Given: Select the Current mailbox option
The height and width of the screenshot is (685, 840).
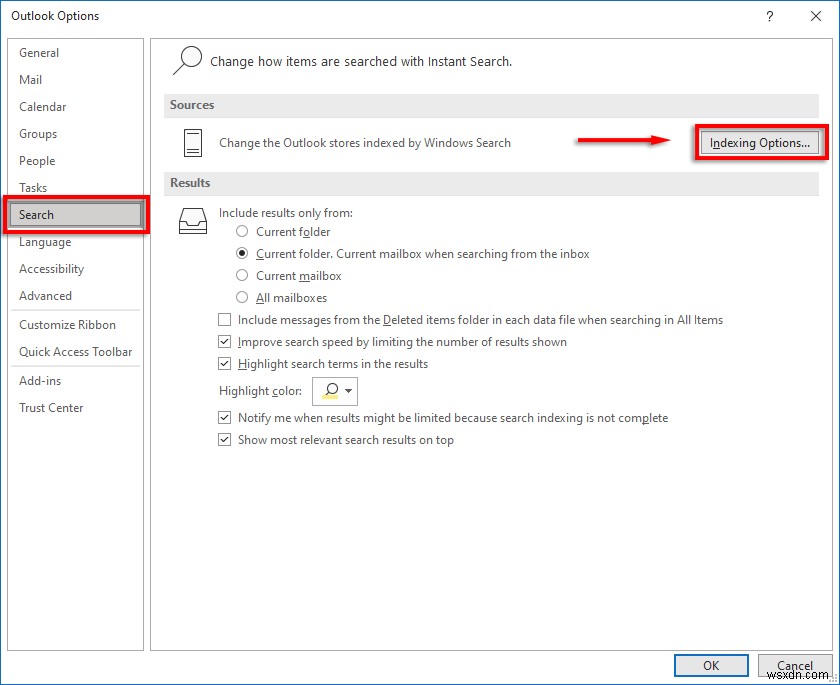Looking at the screenshot, I should pos(241,275).
